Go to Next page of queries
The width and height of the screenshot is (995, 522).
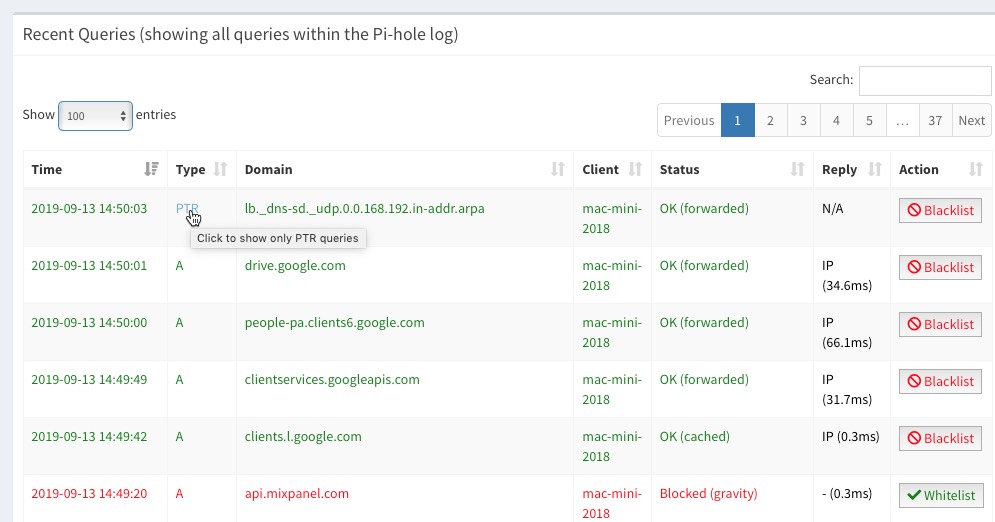[972, 120]
